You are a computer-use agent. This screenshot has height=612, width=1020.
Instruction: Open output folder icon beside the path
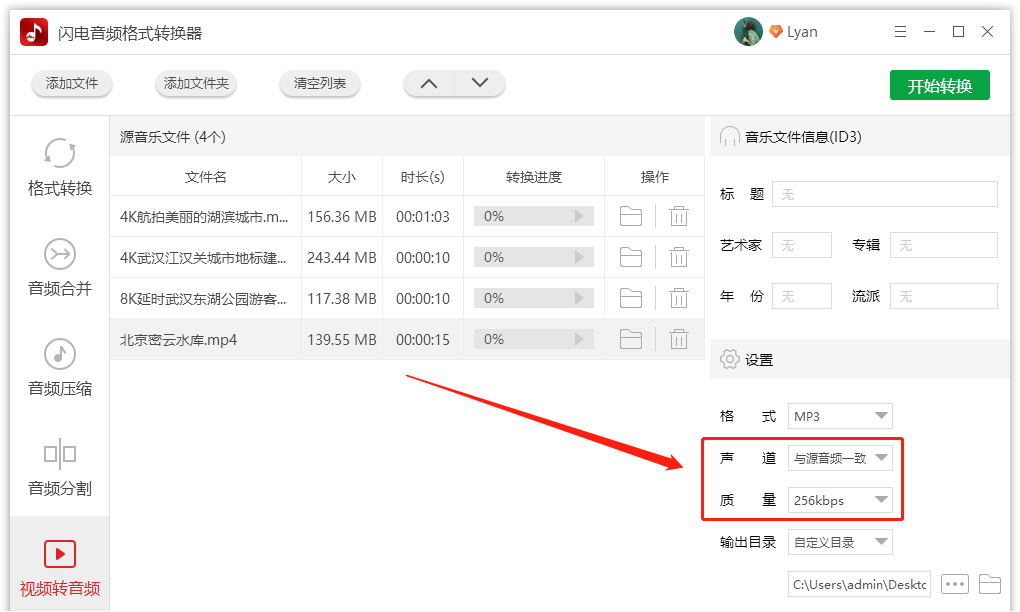coord(989,584)
